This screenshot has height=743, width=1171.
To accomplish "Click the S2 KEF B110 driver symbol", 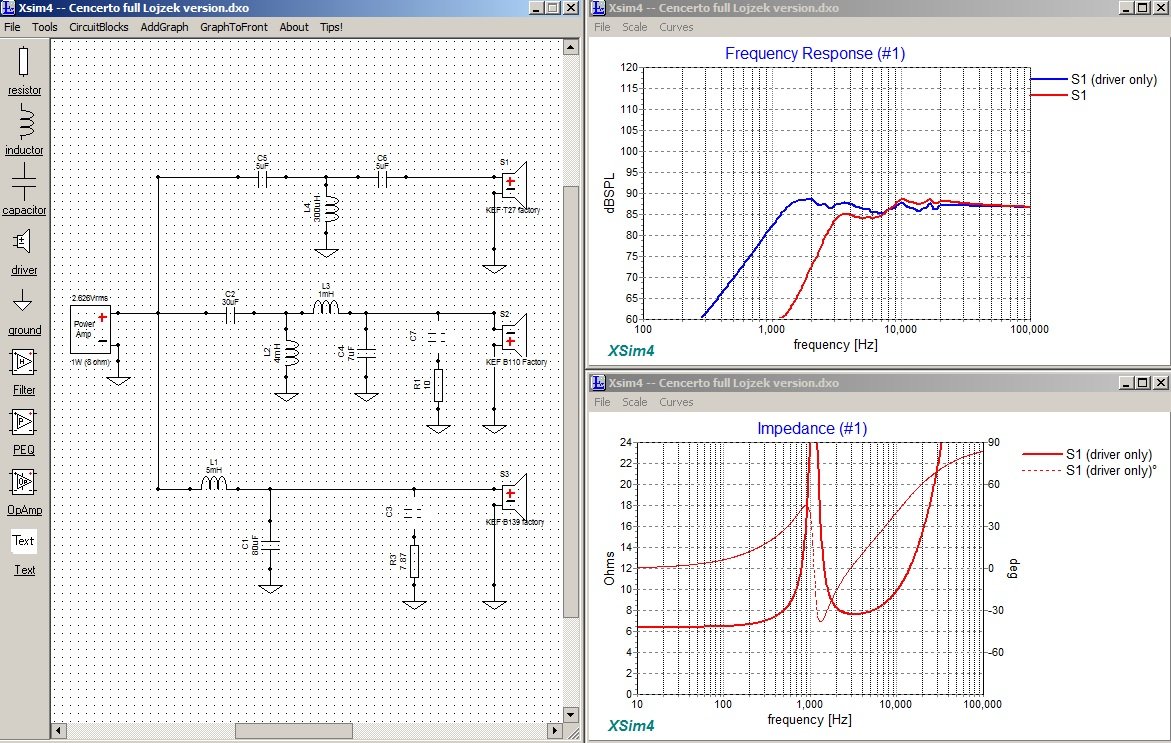I will [x=514, y=336].
